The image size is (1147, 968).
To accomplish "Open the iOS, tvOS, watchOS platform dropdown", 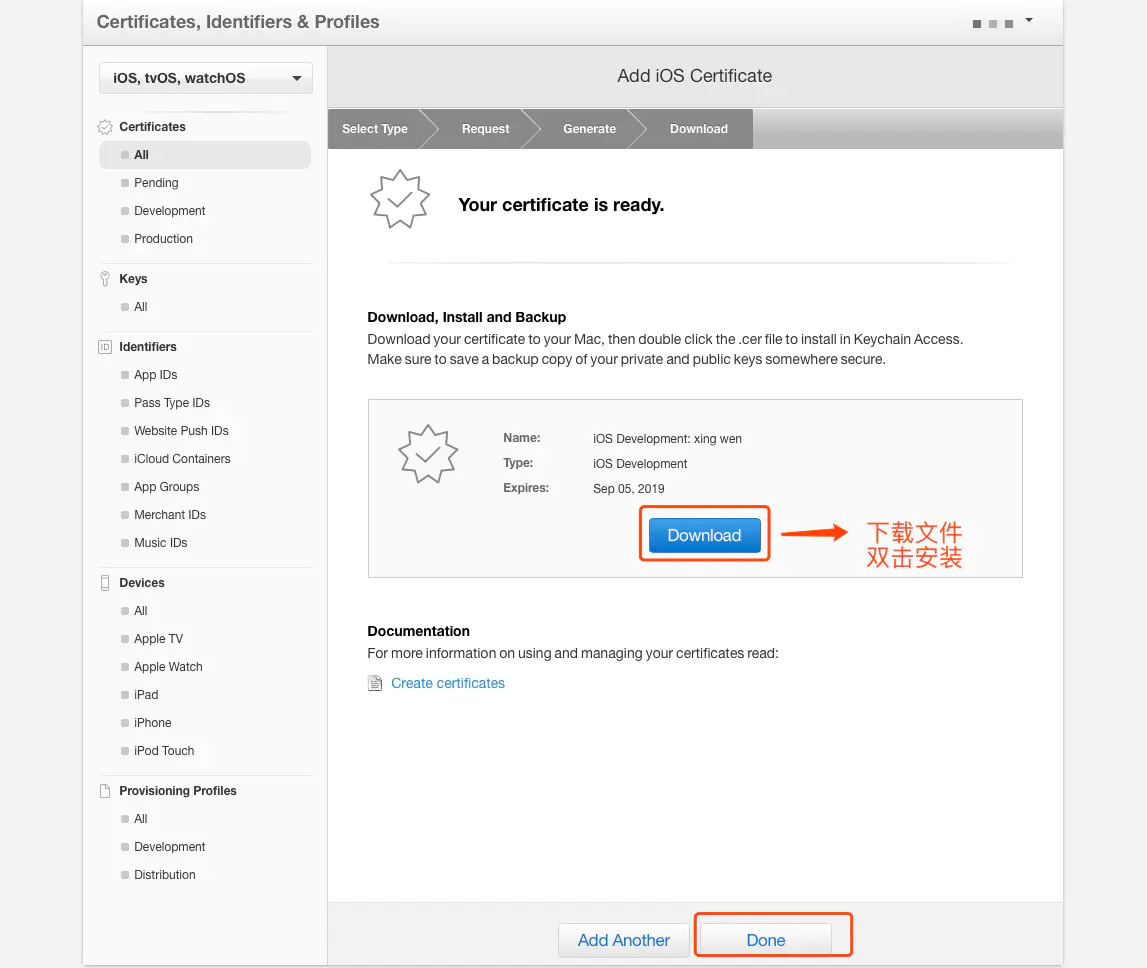I will pyautogui.click(x=206, y=78).
